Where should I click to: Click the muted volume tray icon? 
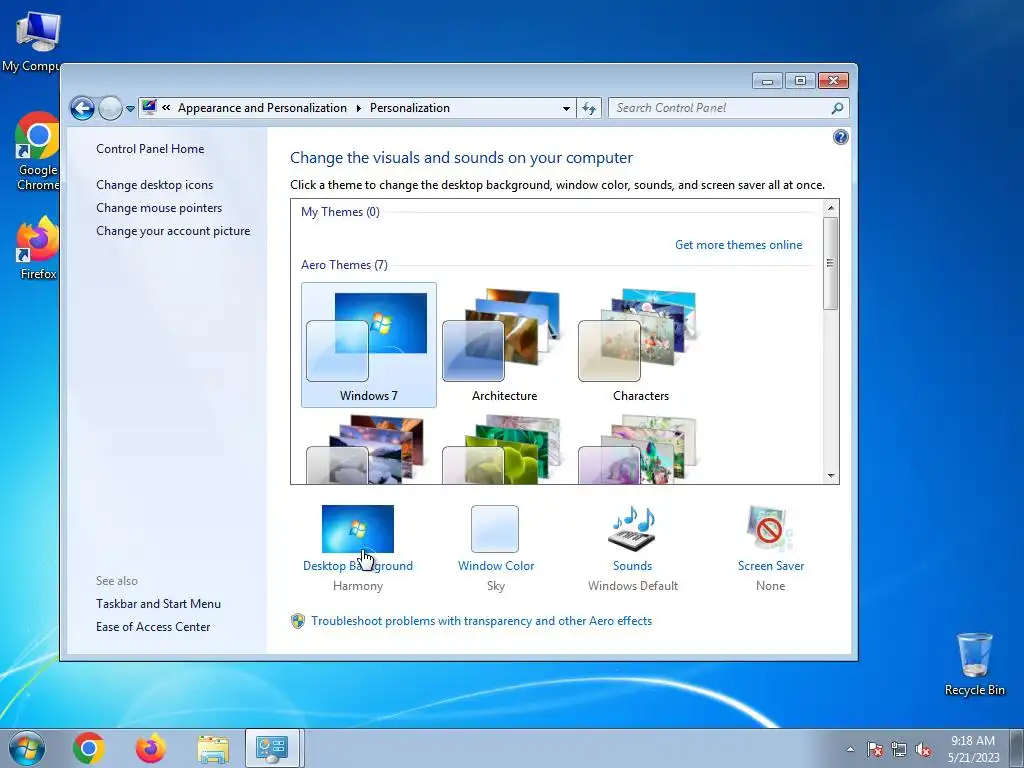(x=923, y=749)
